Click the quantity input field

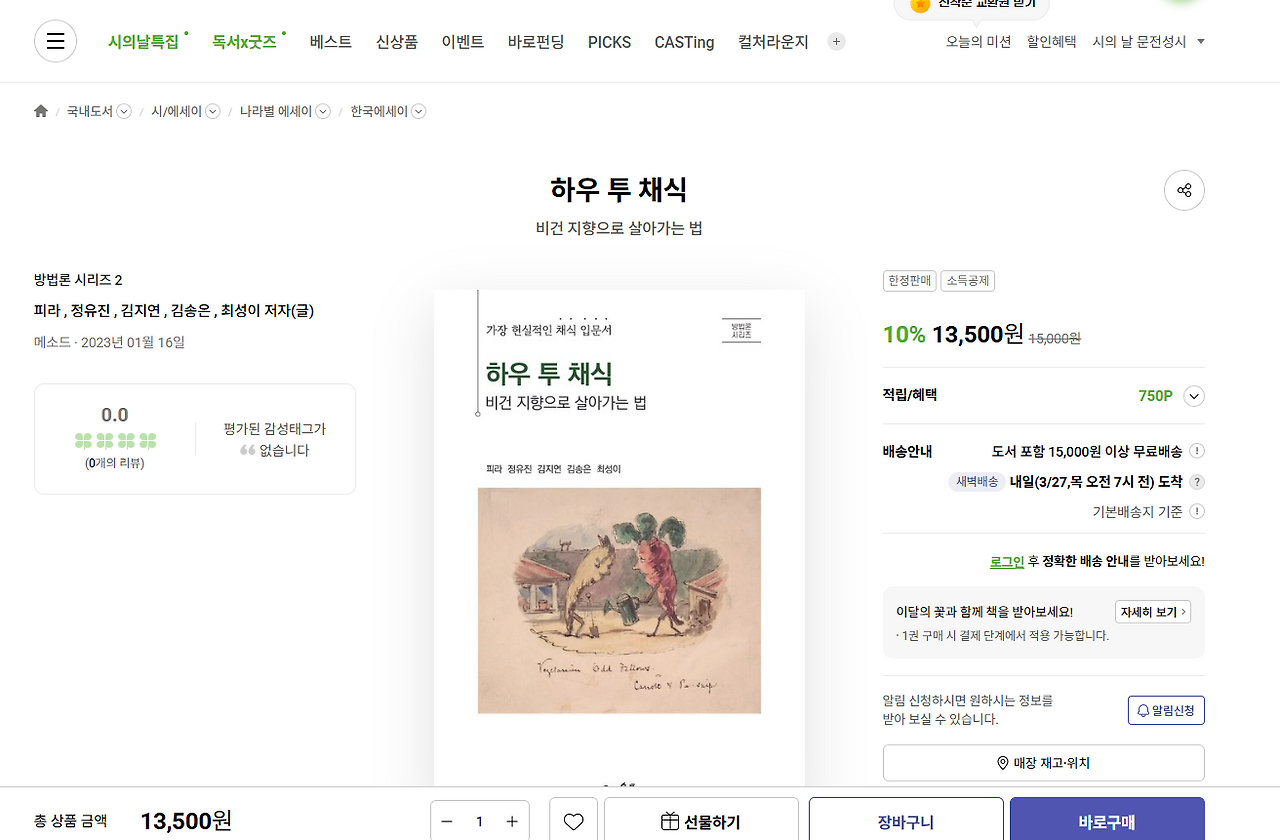(479, 821)
